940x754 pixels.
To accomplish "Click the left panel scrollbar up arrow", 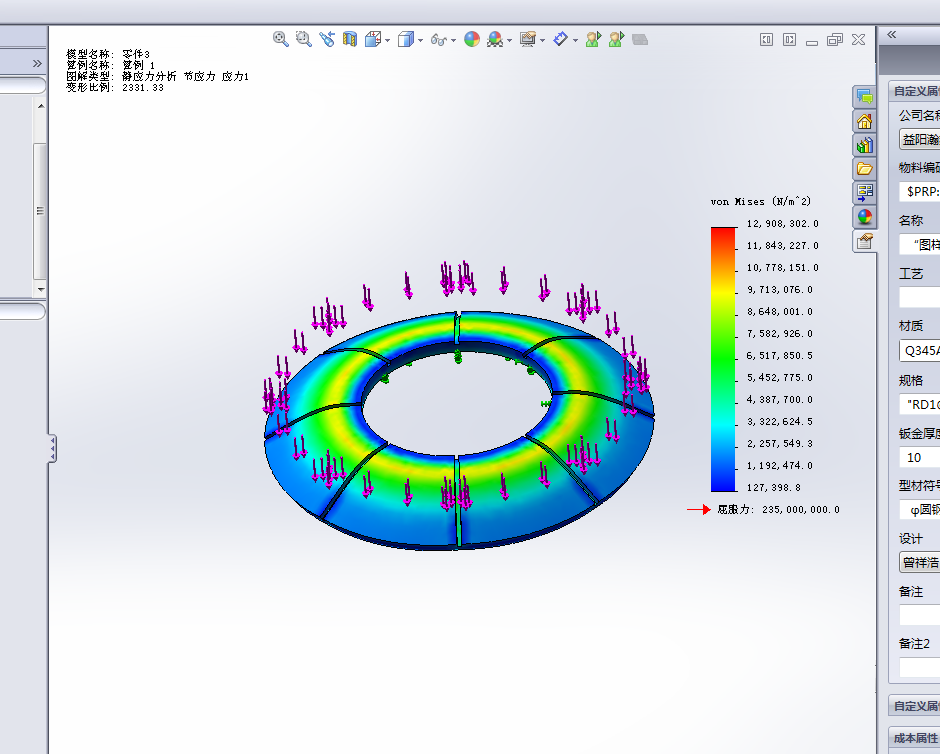I will (x=40, y=106).
